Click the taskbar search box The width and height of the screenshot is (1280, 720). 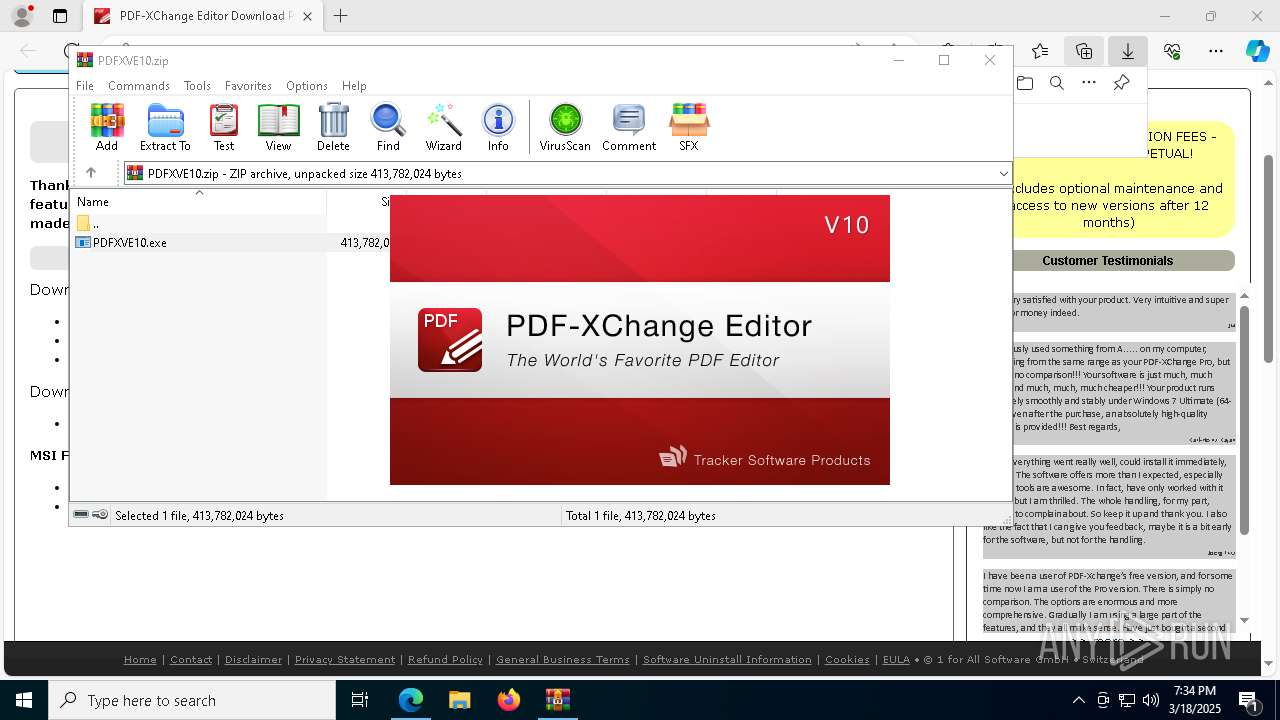click(192, 700)
